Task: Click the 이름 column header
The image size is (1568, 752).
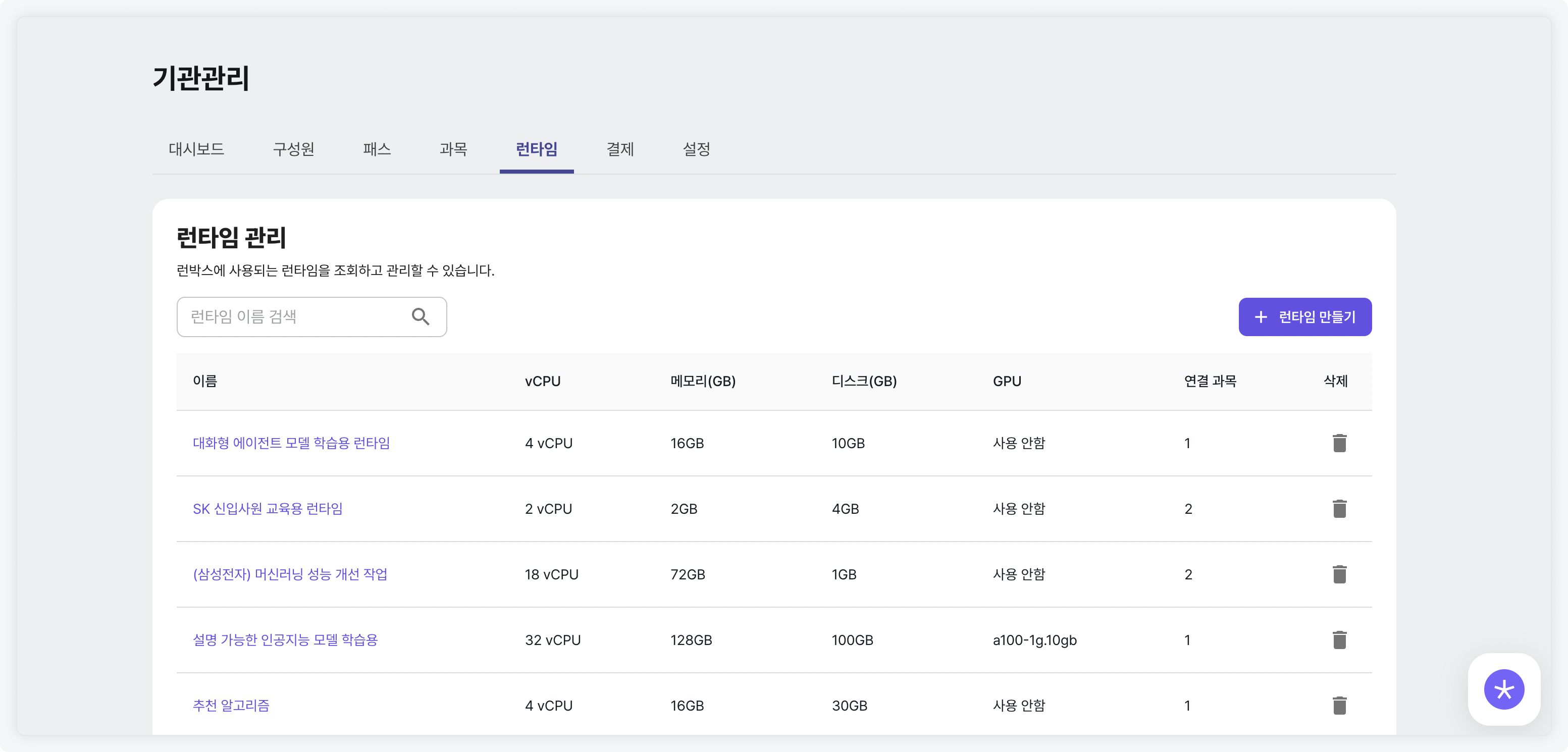Action: (x=205, y=381)
